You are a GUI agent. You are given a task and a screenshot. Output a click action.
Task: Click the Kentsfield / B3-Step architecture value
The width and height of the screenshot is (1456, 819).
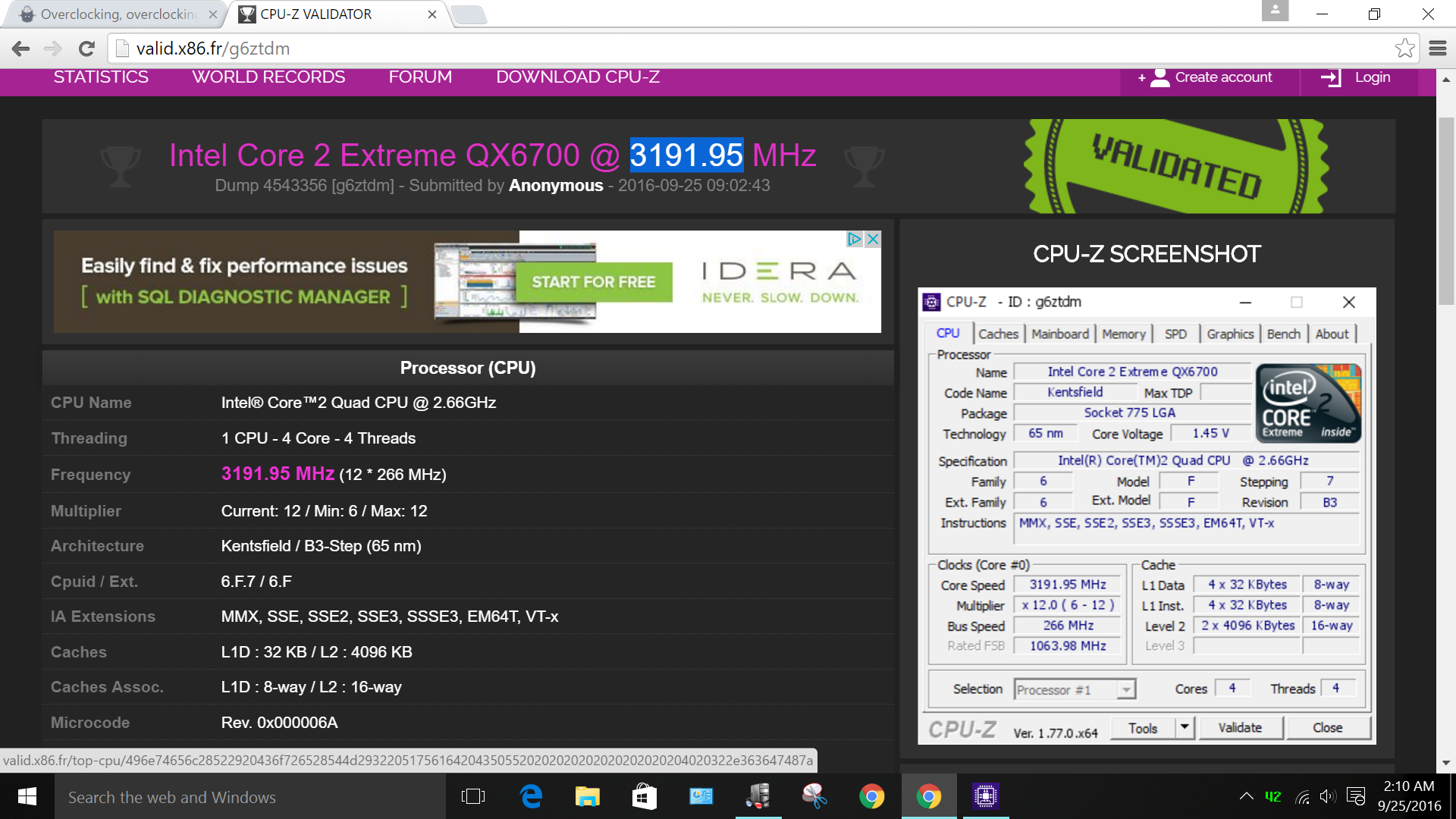[321, 546]
